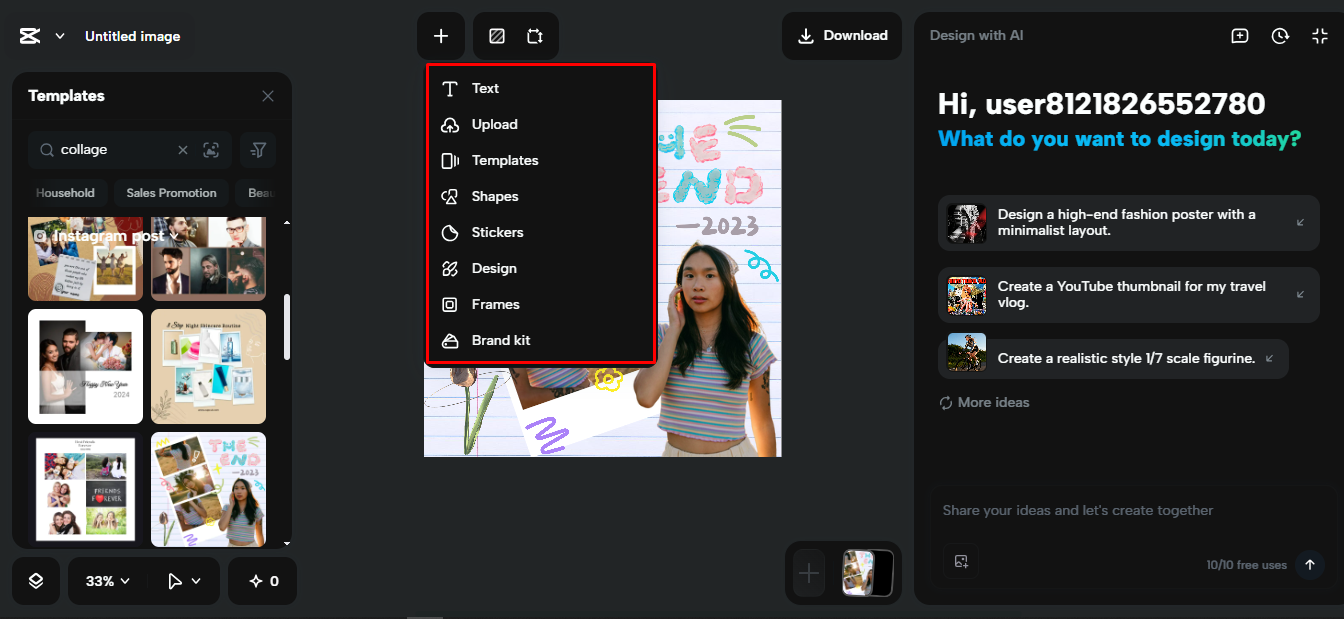
Task: Click the image upload icon in chat box
Action: point(962,562)
